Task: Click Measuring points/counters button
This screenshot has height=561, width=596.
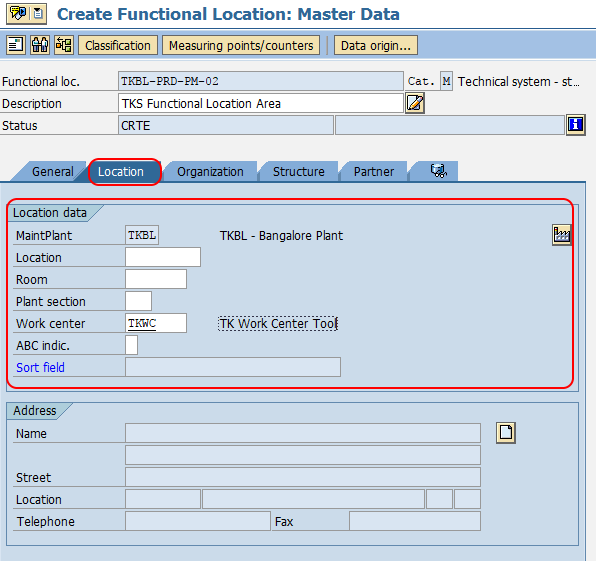Action: pyautogui.click(x=241, y=45)
